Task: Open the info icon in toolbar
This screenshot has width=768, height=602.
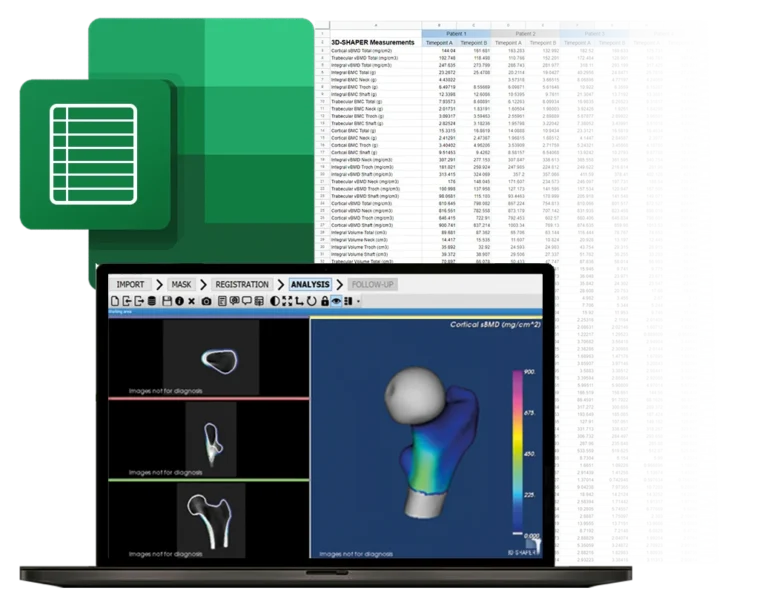Action: pos(179,300)
